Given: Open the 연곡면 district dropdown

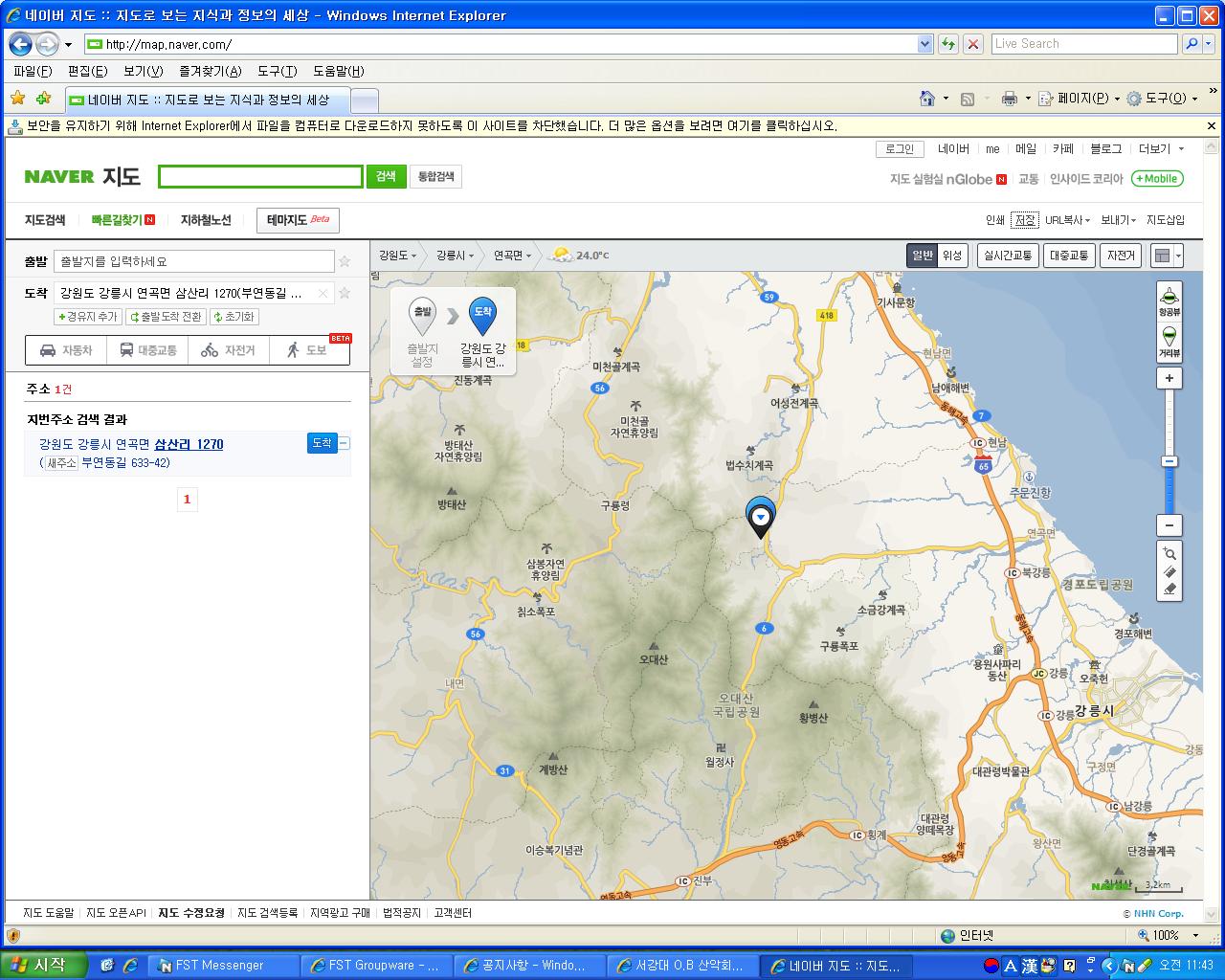Looking at the screenshot, I should pyautogui.click(x=513, y=256).
